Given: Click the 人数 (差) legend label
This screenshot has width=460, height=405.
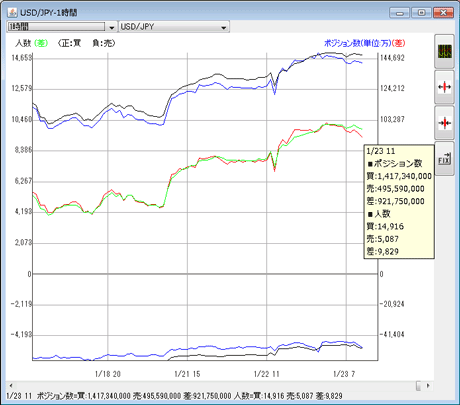Looking at the screenshot, I should coord(32,43).
